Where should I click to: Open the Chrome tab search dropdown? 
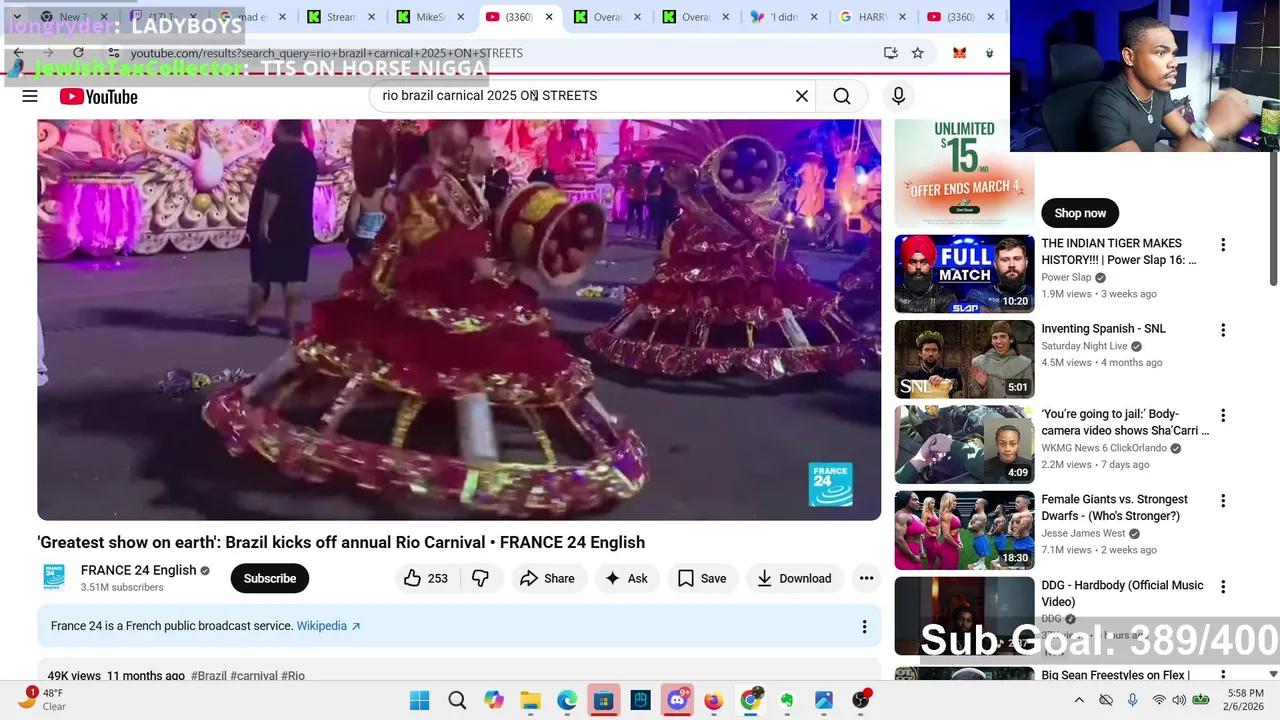(x=16, y=17)
